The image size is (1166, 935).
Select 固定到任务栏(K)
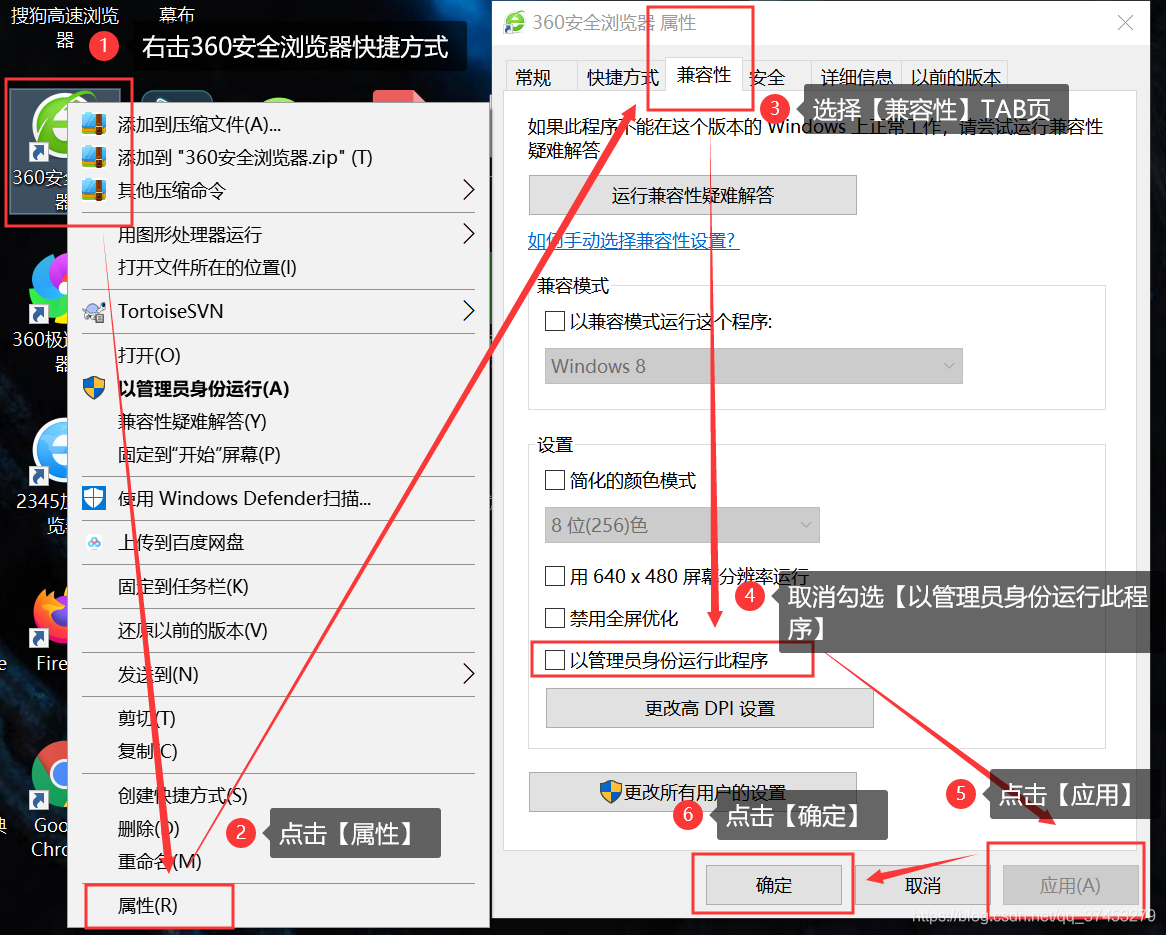pos(278,586)
